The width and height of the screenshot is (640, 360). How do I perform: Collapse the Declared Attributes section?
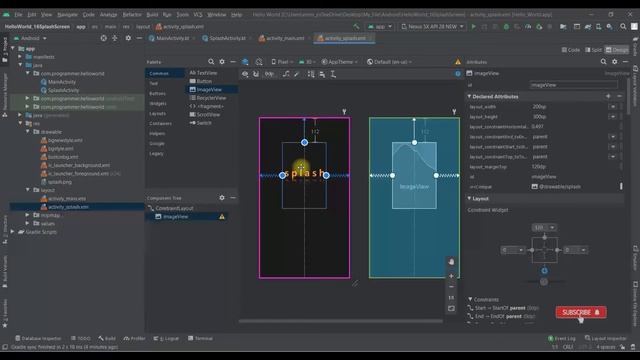click(469, 96)
